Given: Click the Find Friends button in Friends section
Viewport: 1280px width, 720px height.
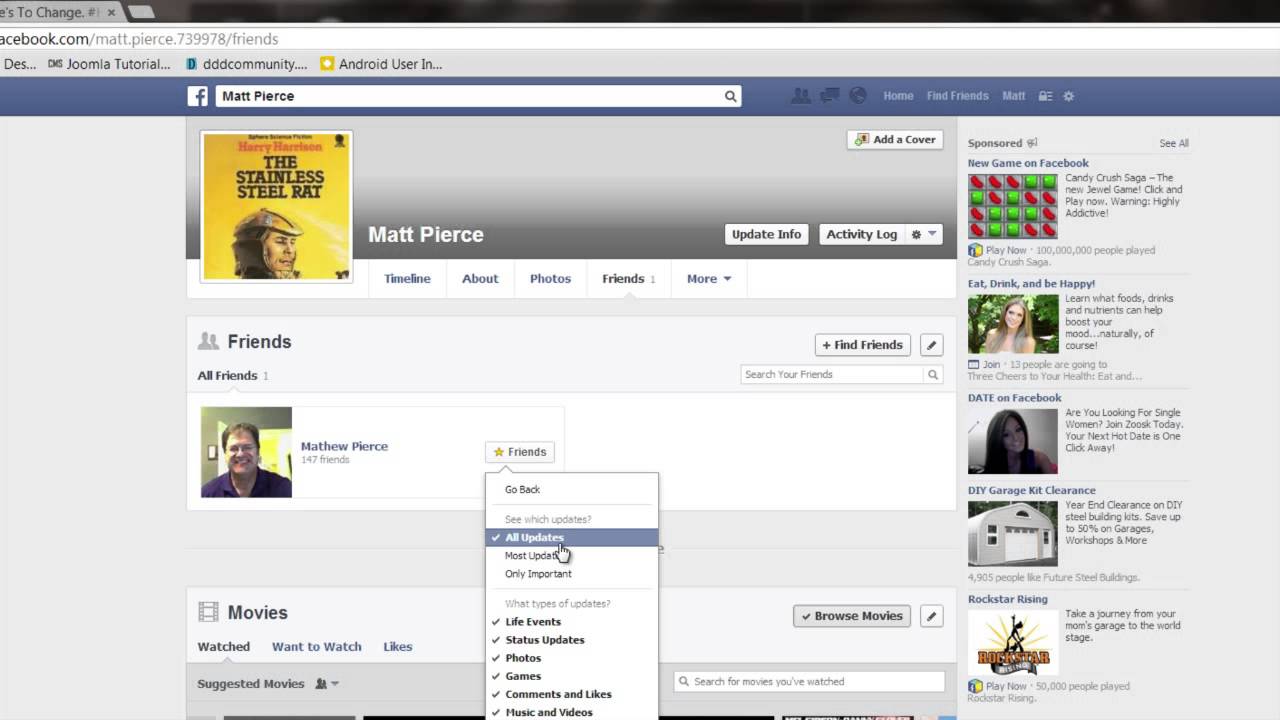Looking at the screenshot, I should [x=863, y=345].
